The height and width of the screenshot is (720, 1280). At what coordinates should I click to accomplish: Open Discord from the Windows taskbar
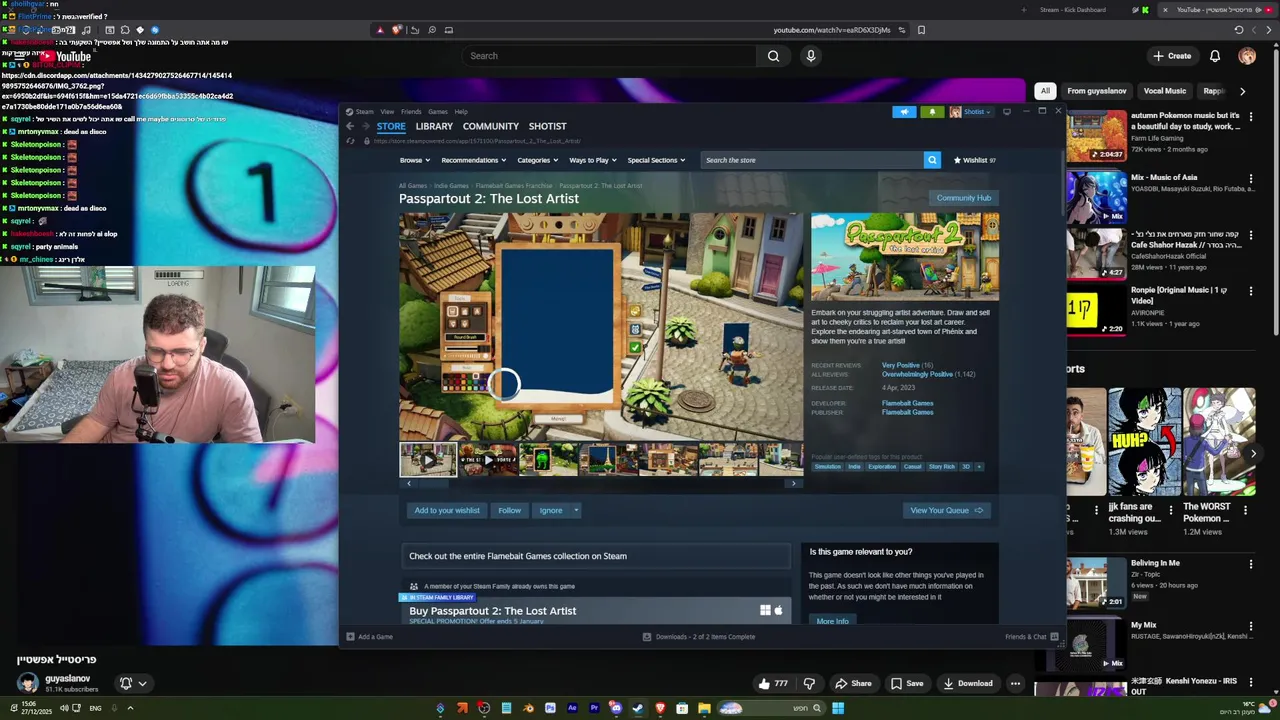(x=616, y=708)
